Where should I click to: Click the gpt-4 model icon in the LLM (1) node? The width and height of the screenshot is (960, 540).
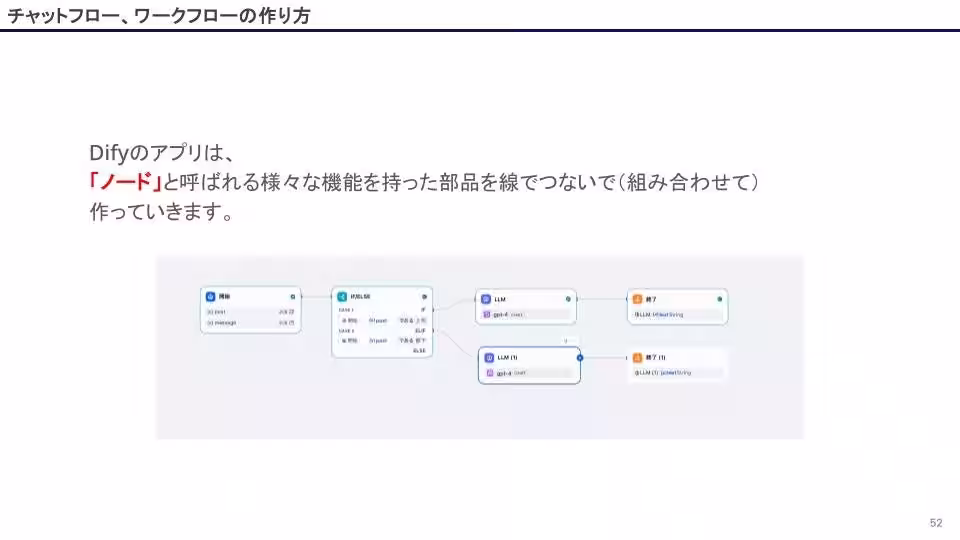(490, 373)
